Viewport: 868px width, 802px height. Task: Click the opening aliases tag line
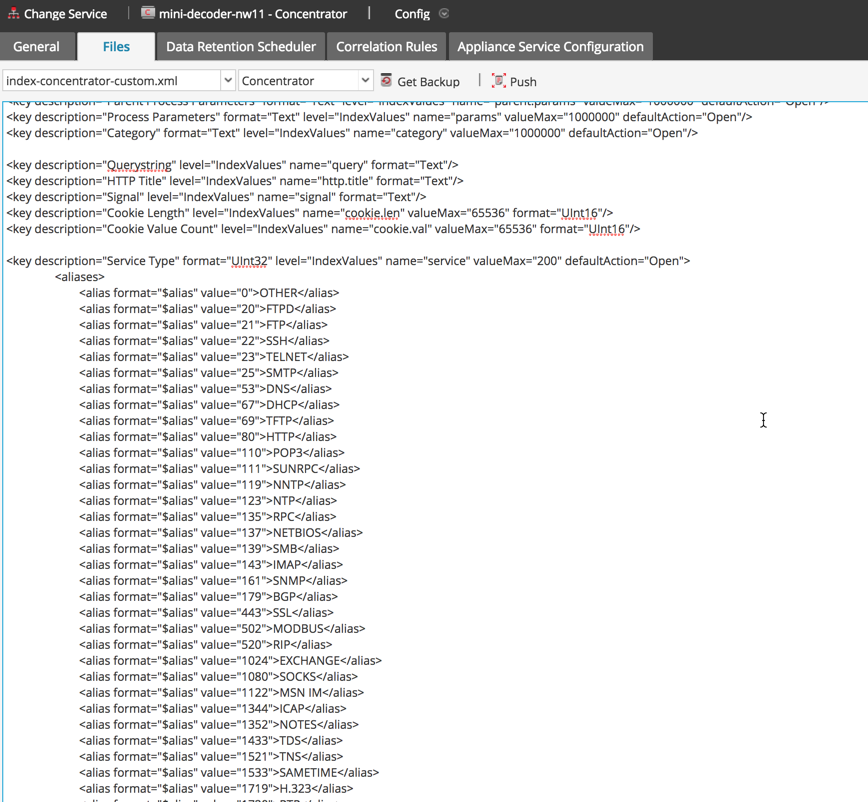80,277
